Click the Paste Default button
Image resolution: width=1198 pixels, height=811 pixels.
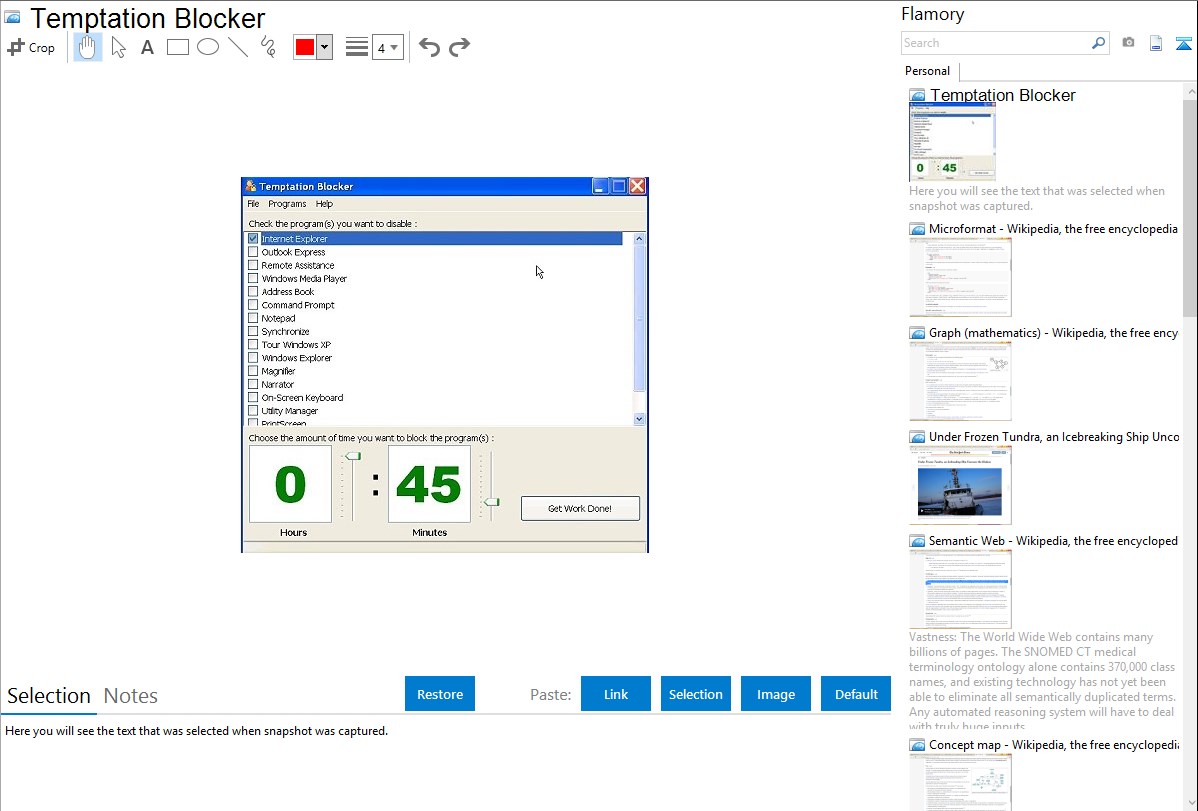pos(856,694)
